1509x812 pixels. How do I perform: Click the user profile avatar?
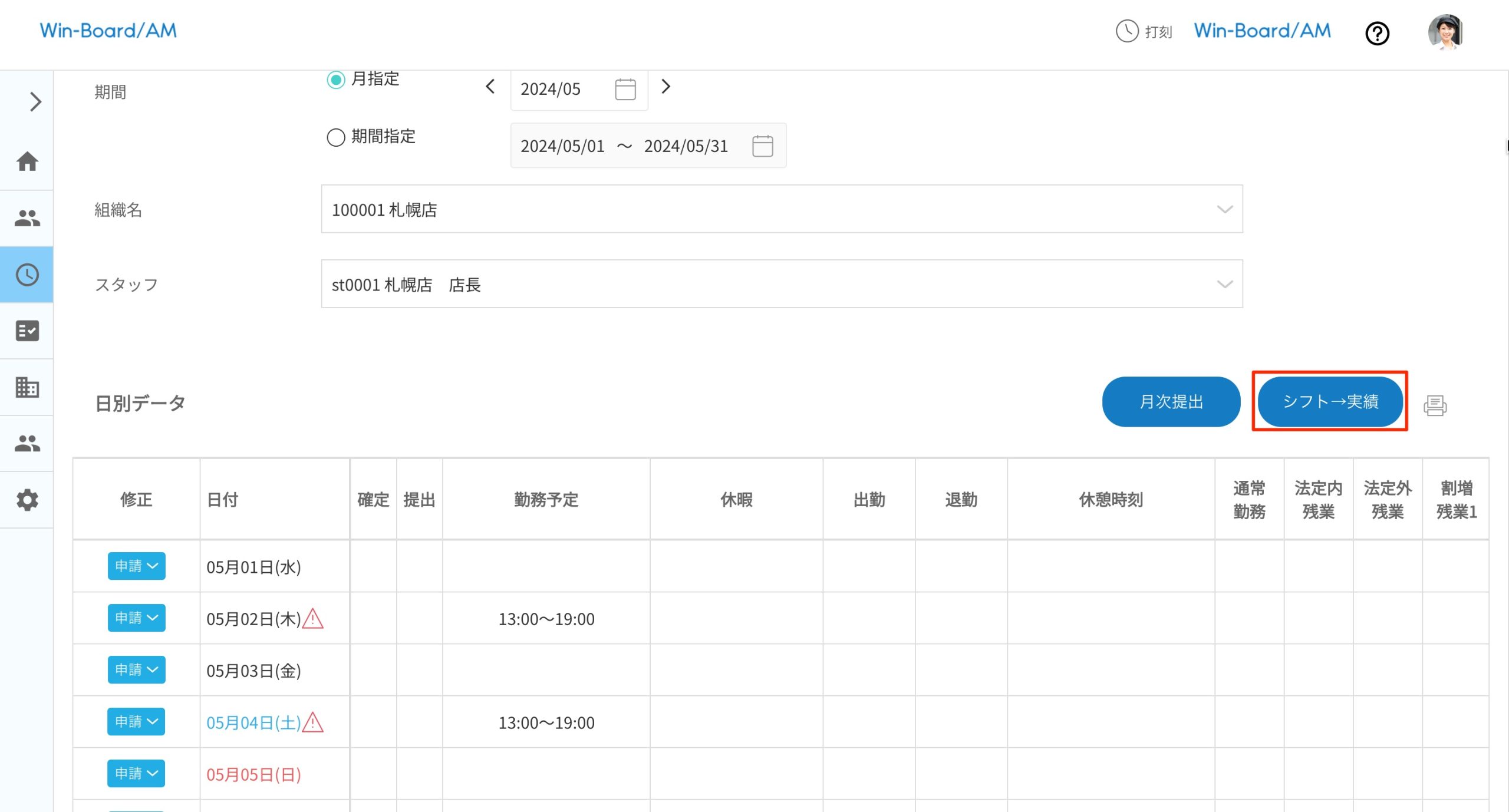pos(1445,32)
